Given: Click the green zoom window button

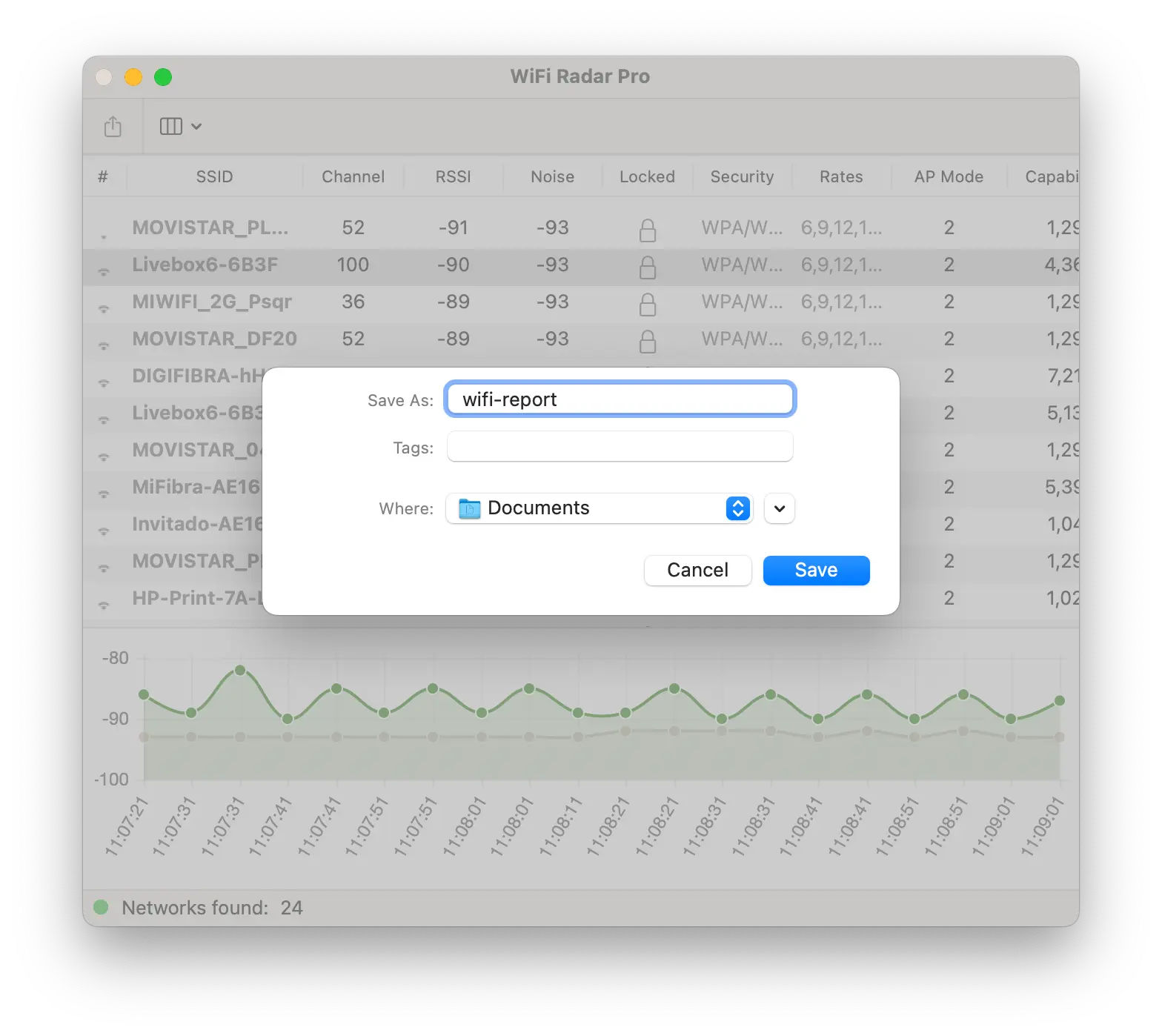Looking at the screenshot, I should click(163, 77).
